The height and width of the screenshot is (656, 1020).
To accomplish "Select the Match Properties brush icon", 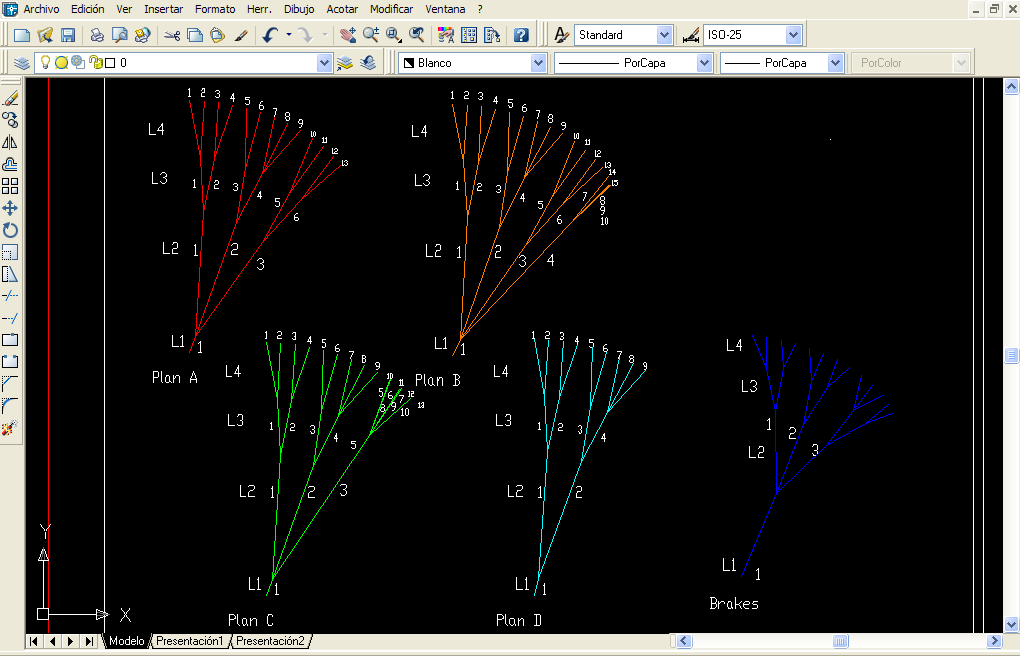I will [x=241, y=35].
